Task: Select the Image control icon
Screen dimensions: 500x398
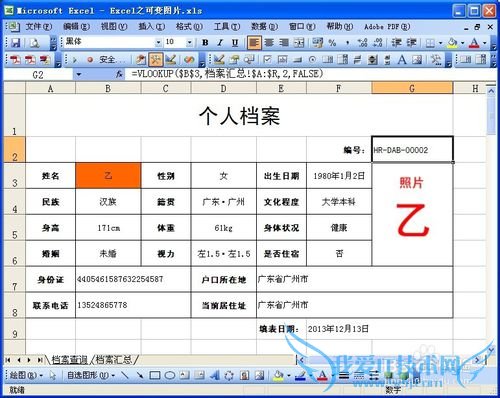Action: tap(417, 60)
